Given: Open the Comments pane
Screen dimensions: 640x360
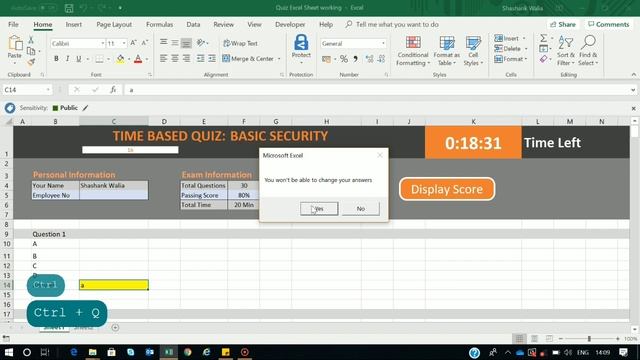Looking at the screenshot, I should (609, 24).
